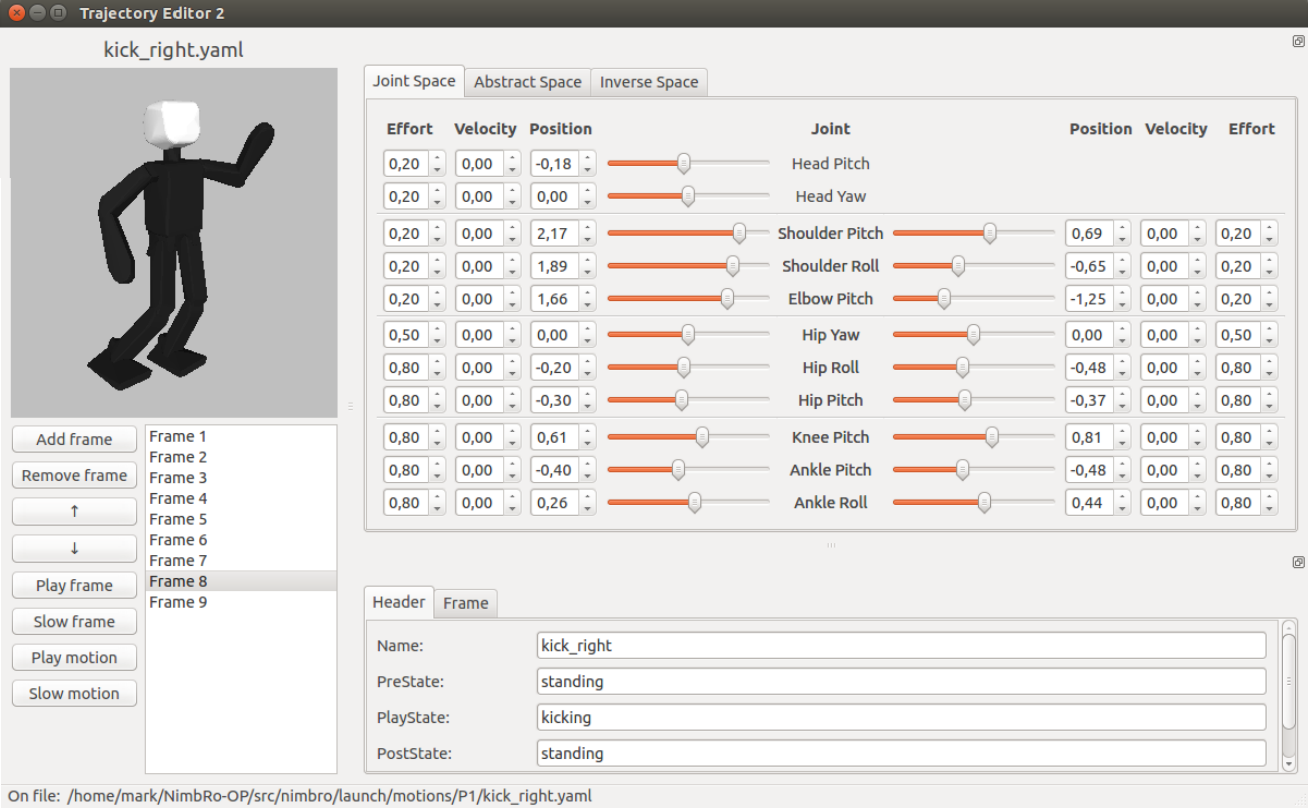Image resolution: width=1308 pixels, height=810 pixels.
Task: Click the right Hip Roll position stepper arrows
Action: (x=1122, y=367)
